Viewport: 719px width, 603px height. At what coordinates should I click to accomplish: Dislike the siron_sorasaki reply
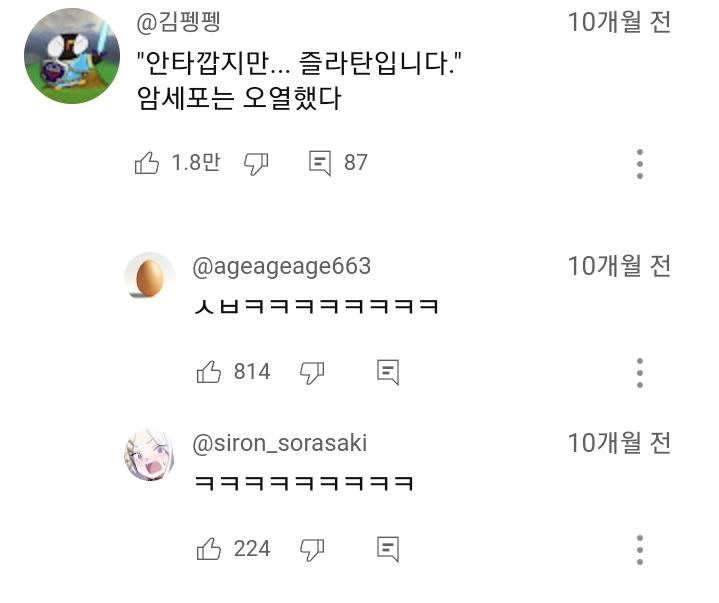coord(313,548)
